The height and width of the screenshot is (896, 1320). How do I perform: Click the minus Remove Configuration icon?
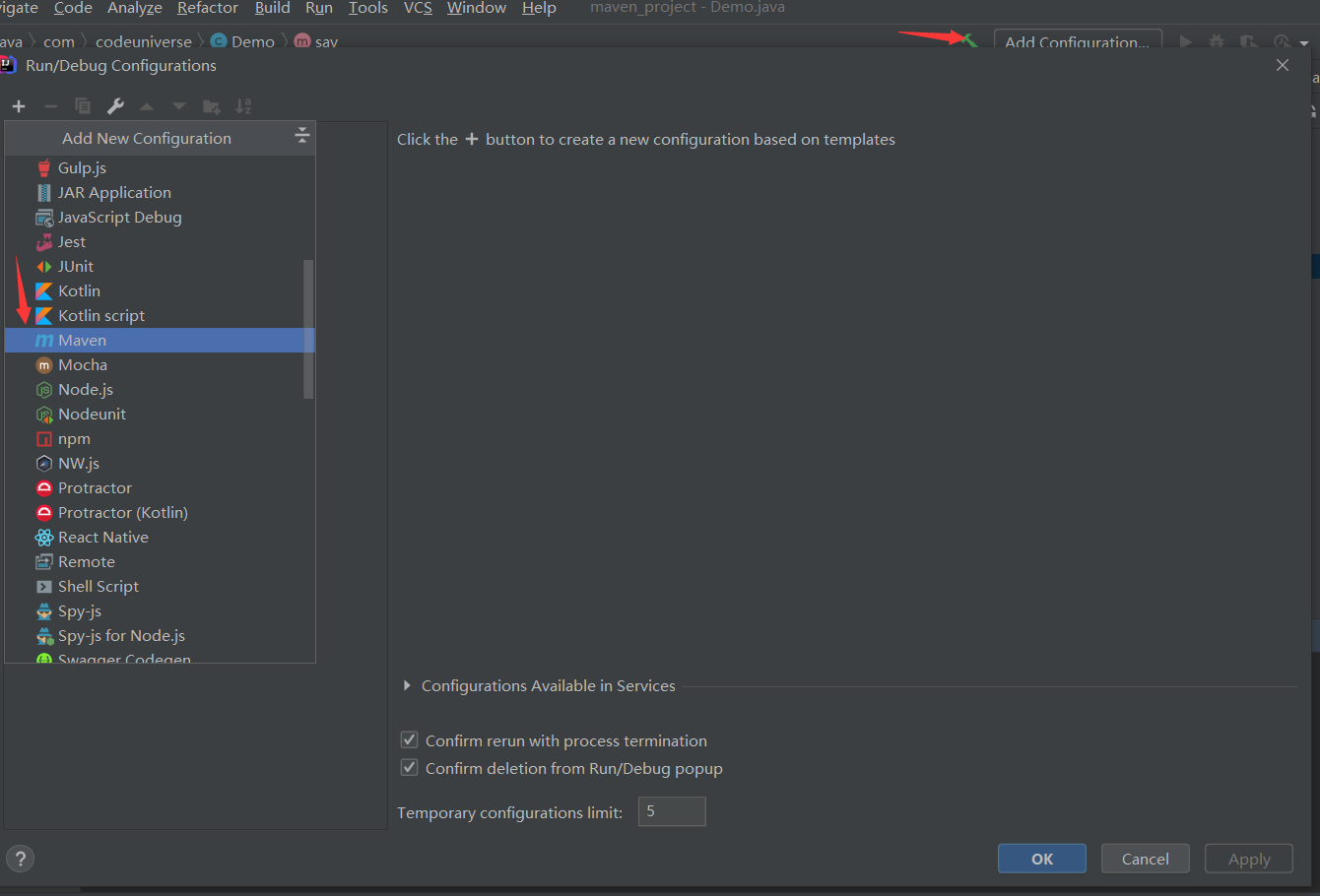pyautogui.click(x=51, y=106)
